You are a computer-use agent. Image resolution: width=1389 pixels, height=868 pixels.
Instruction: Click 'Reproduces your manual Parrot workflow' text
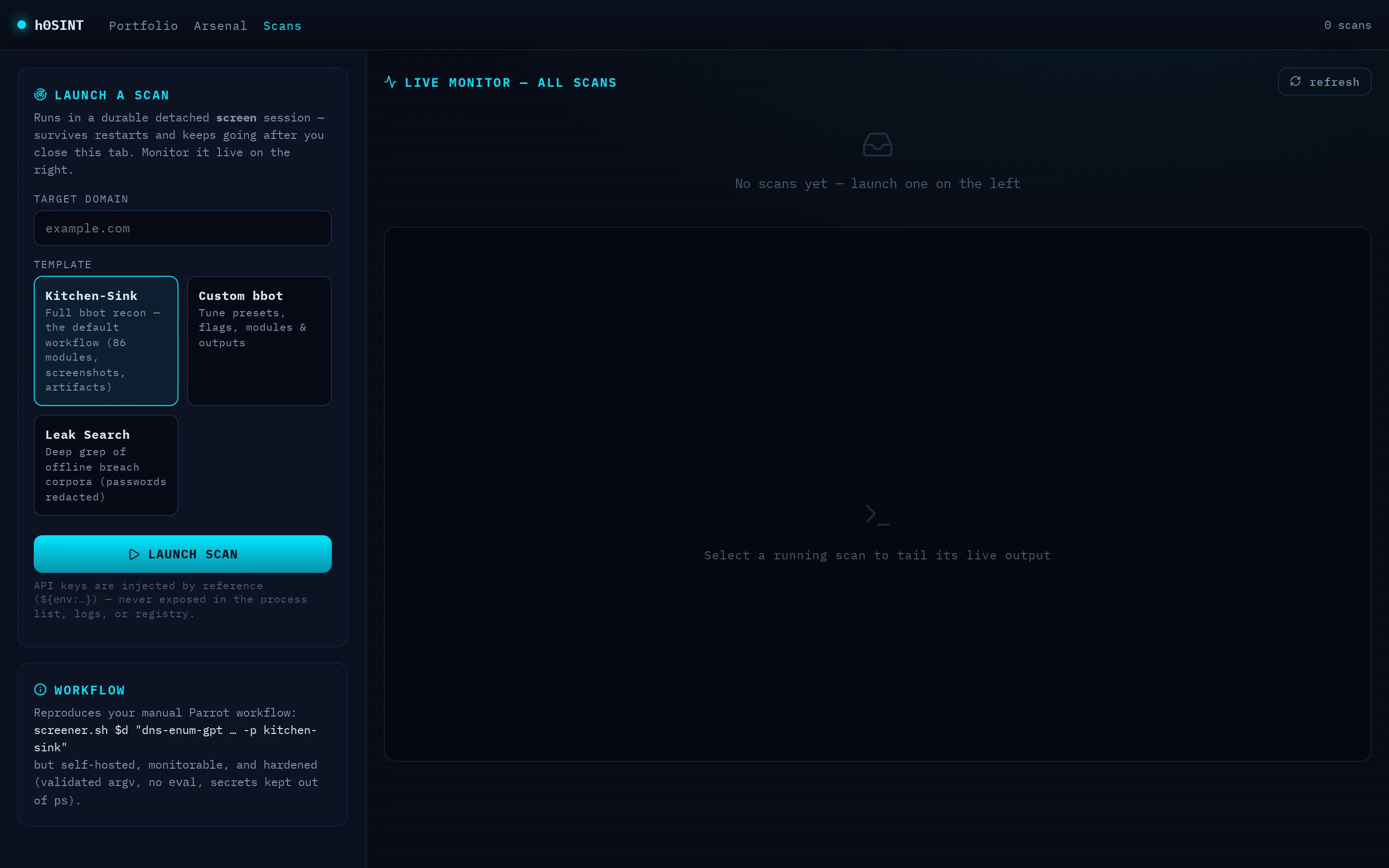pos(165,712)
